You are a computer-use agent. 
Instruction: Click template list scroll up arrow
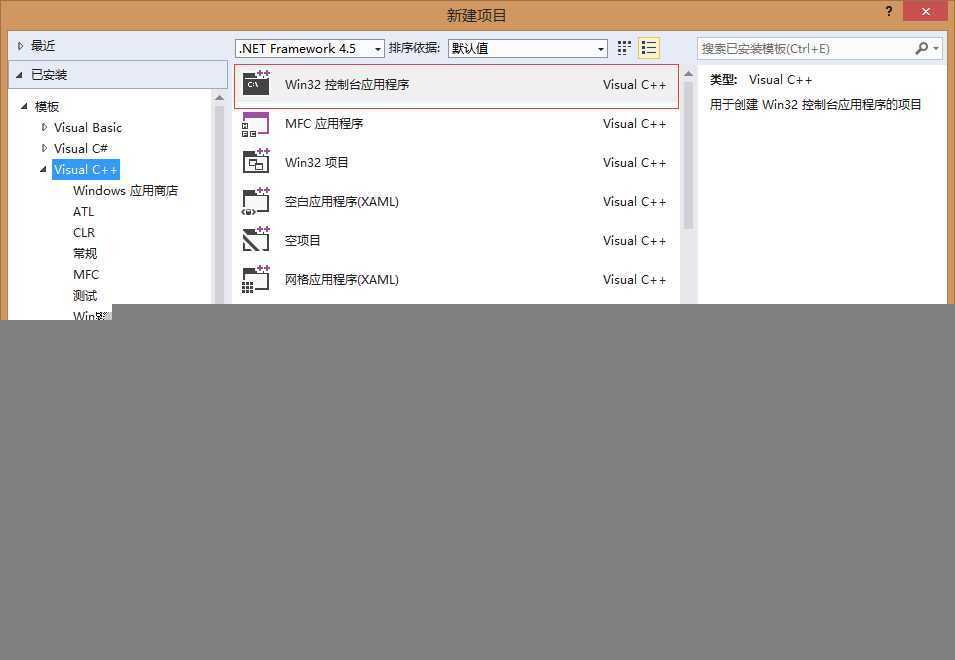(x=688, y=74)
